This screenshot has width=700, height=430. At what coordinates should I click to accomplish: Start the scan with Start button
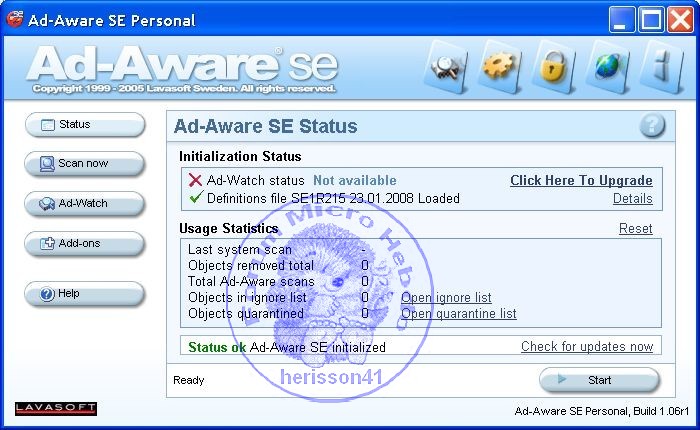599,380
